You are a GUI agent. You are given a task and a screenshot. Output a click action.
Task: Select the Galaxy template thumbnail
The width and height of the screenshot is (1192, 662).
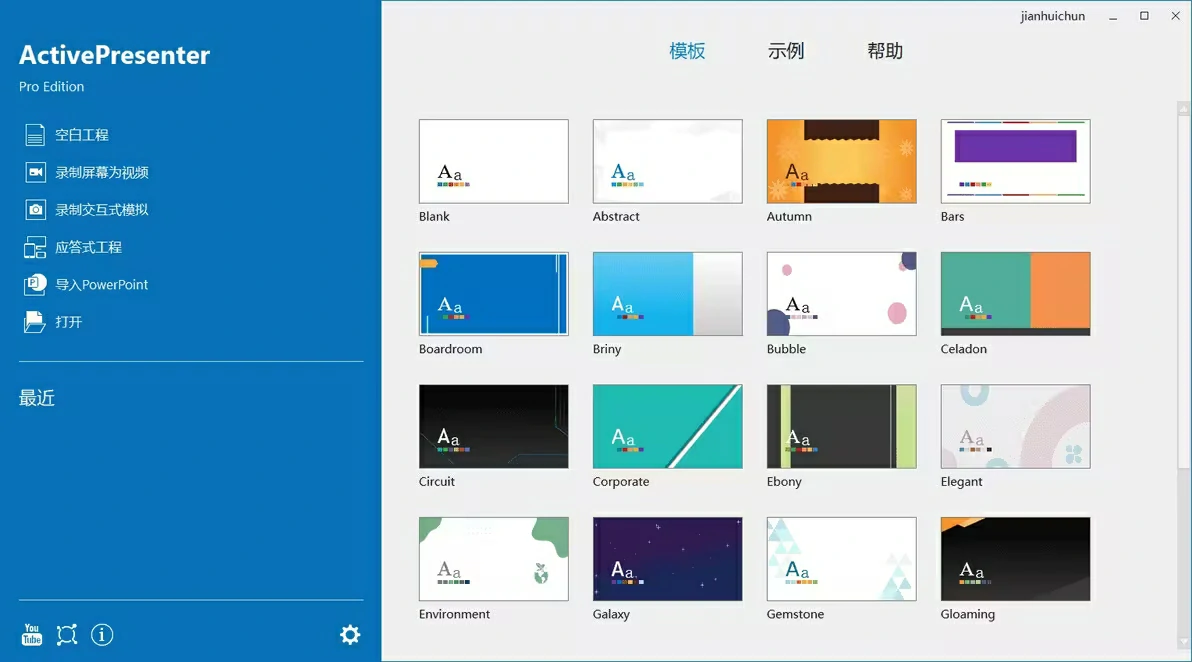(x=667, y=559)
